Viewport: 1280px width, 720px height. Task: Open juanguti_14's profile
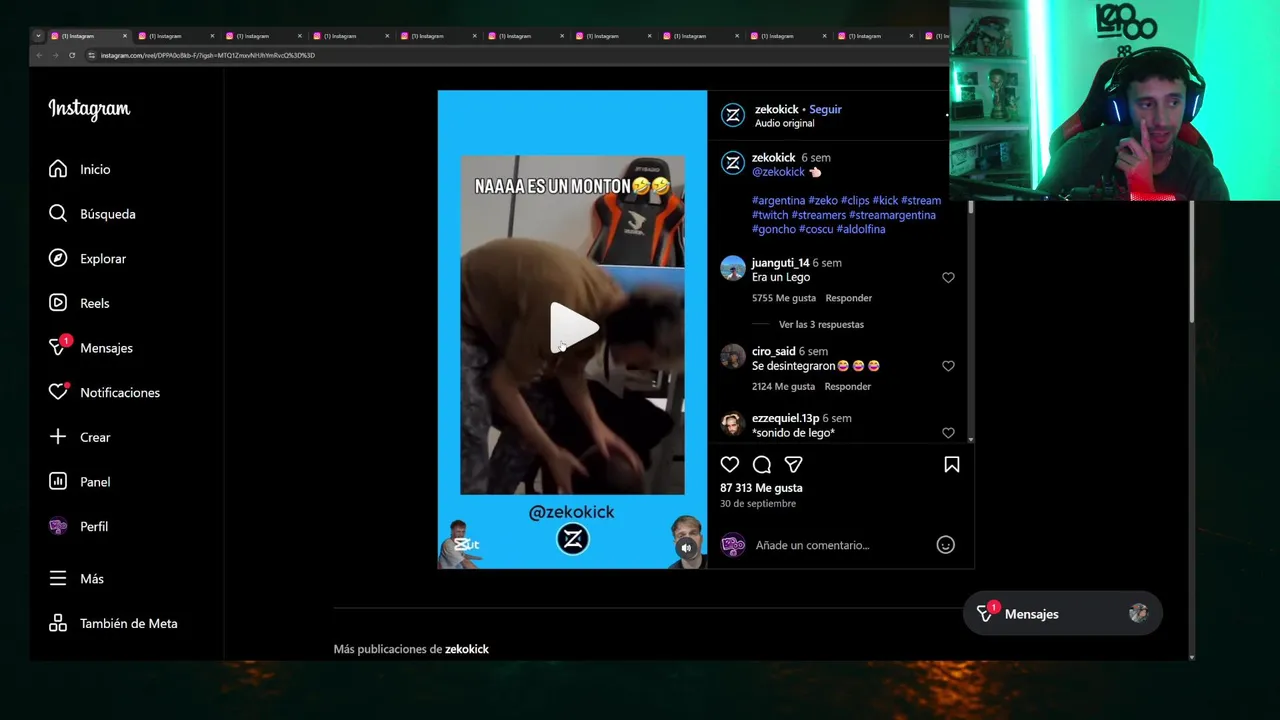pos(780,263)
